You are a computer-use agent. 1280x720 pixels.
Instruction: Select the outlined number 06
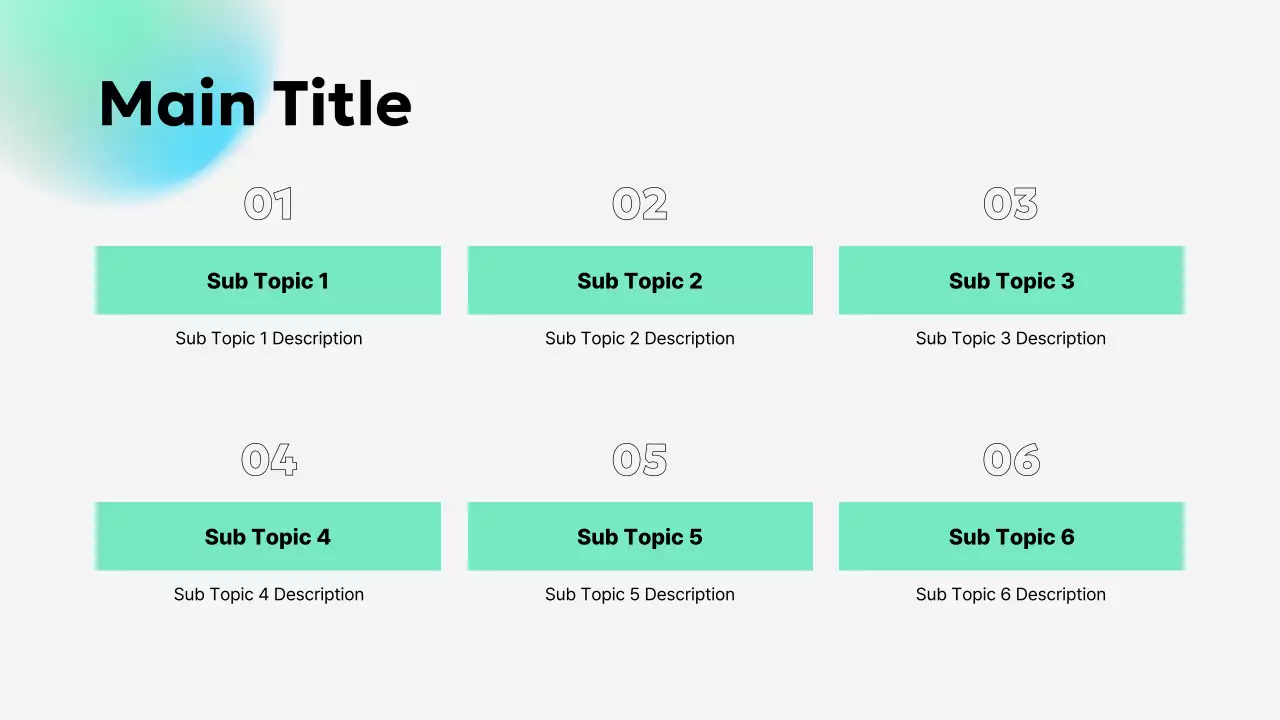(1011, 460)
